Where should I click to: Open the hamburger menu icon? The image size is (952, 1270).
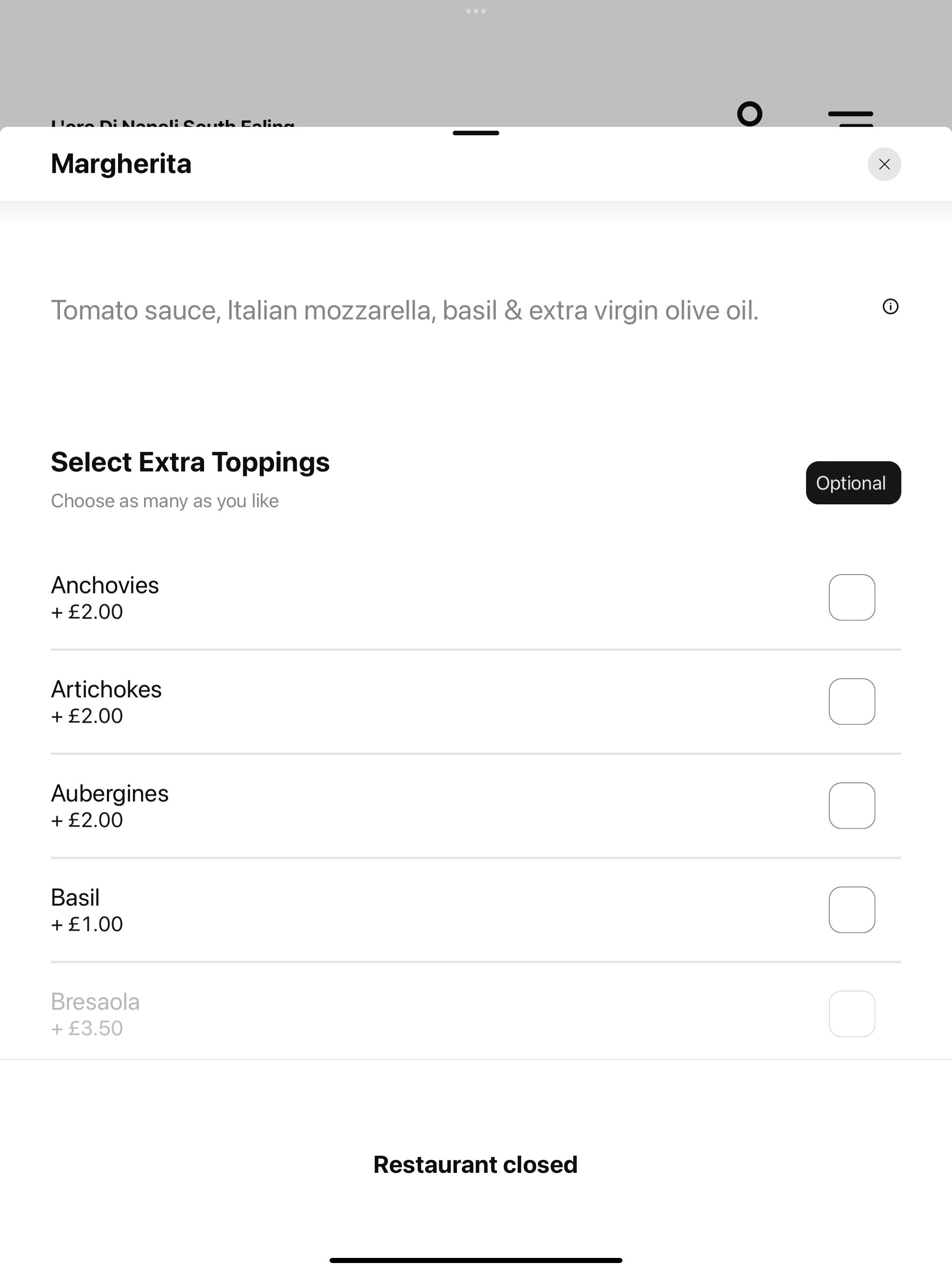pos(850,118)
